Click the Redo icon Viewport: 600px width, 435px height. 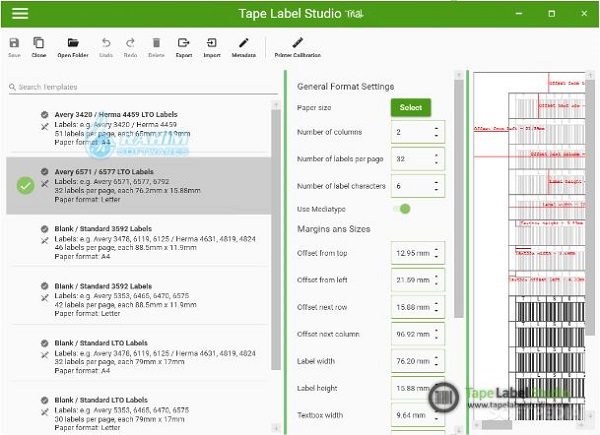pyautogui.click(x=130, y=43)
